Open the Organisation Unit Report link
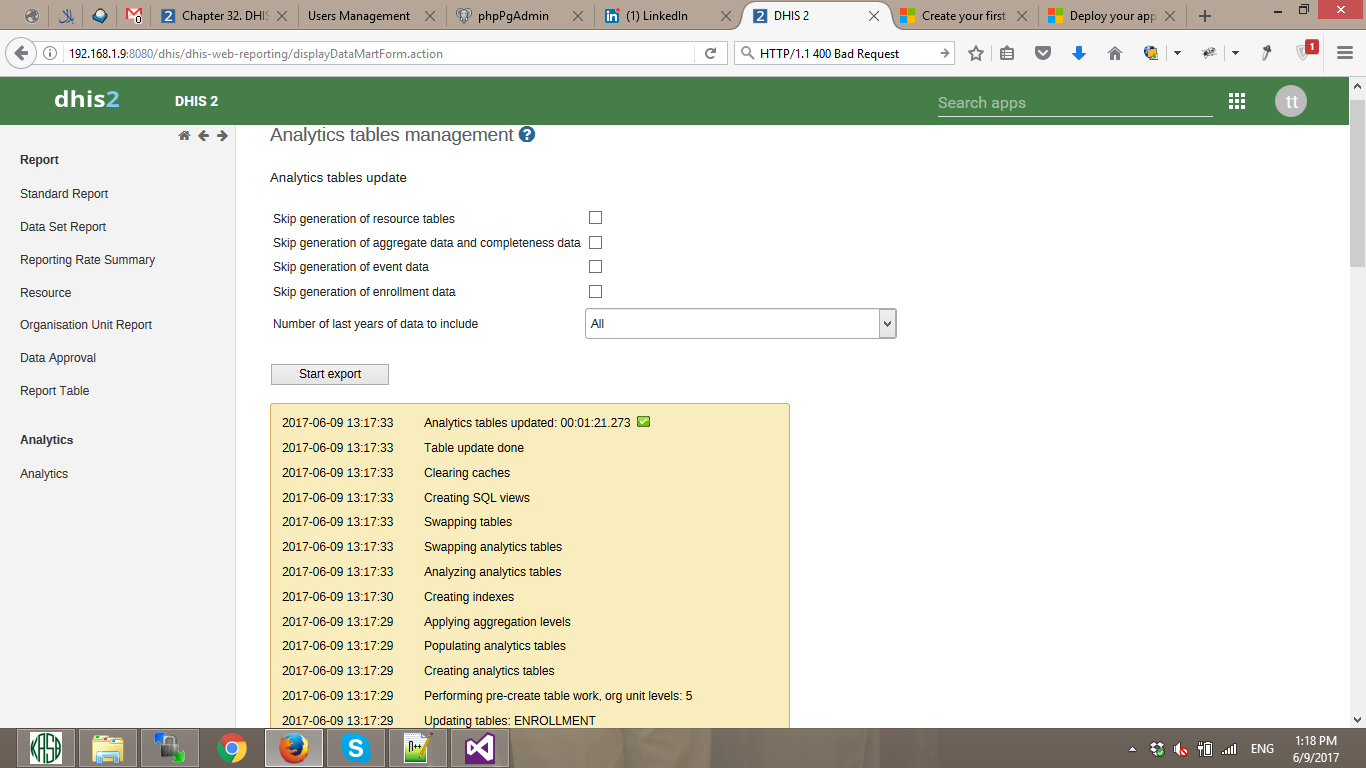Viewport: 1366px width, 768px height. coord(86,325)
